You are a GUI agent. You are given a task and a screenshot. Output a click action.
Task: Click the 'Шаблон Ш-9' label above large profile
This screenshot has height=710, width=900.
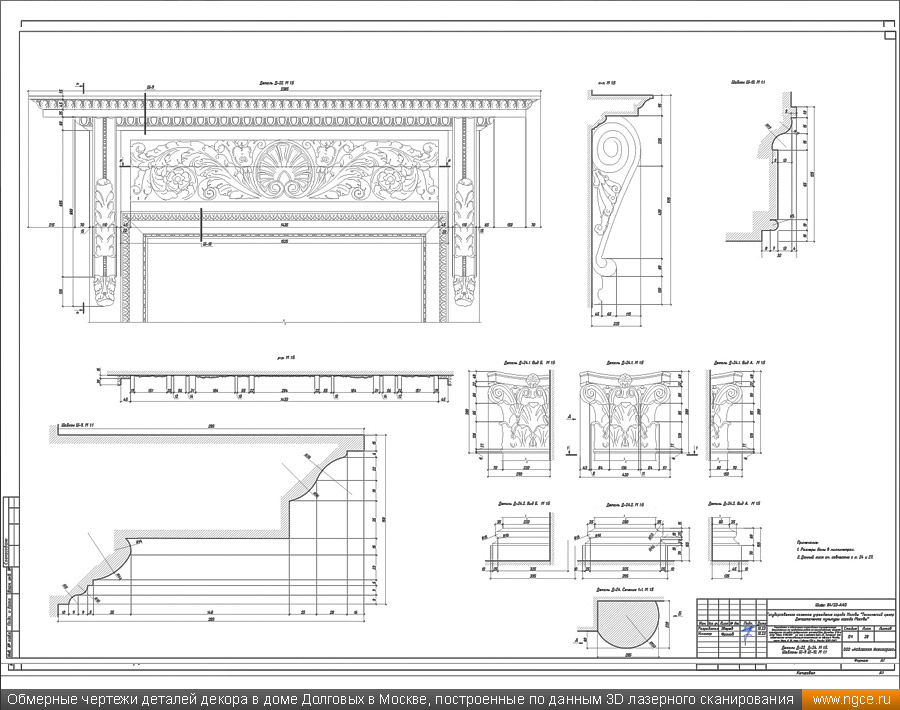78,425
